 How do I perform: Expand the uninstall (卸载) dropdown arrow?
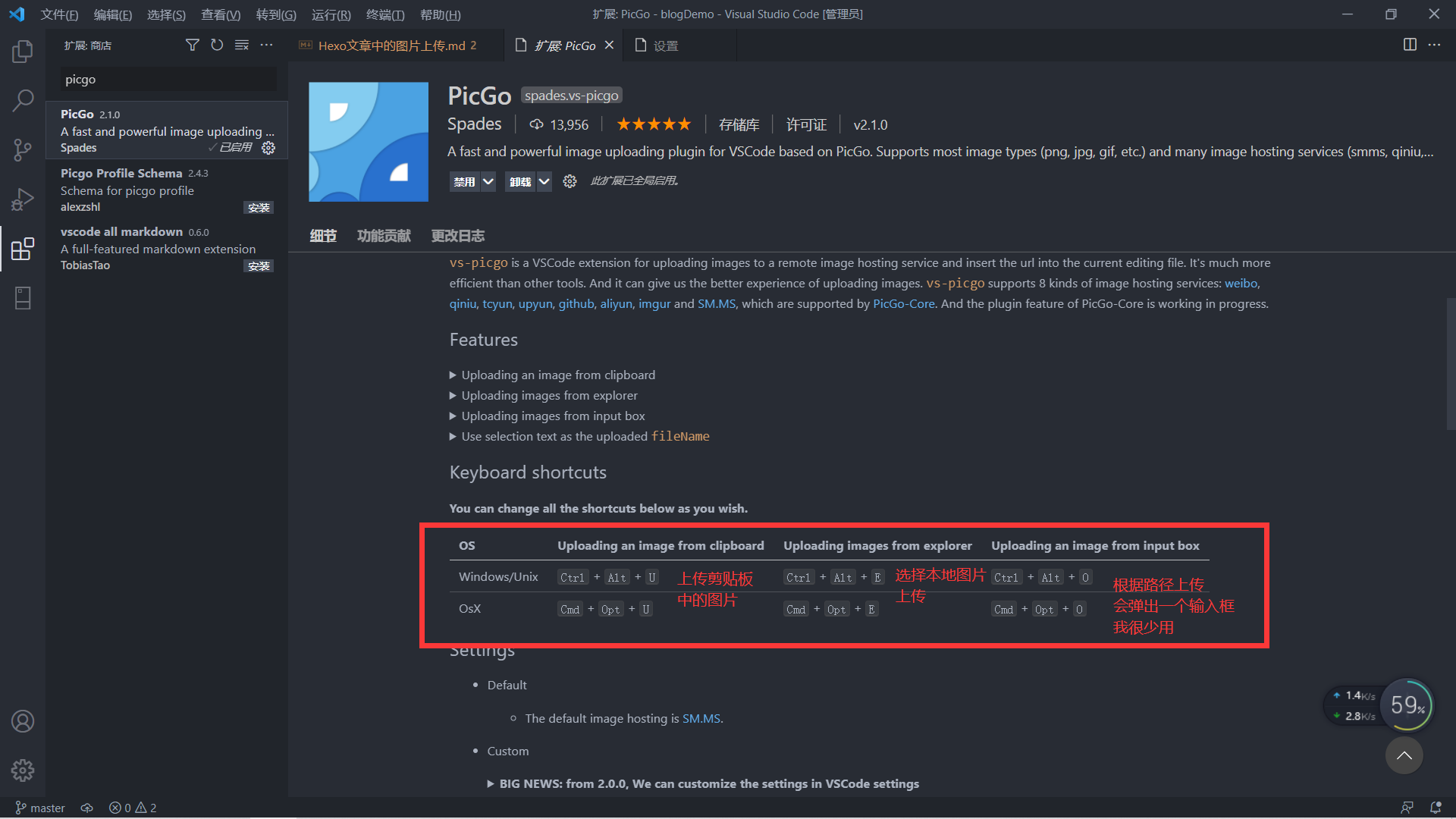544,181
